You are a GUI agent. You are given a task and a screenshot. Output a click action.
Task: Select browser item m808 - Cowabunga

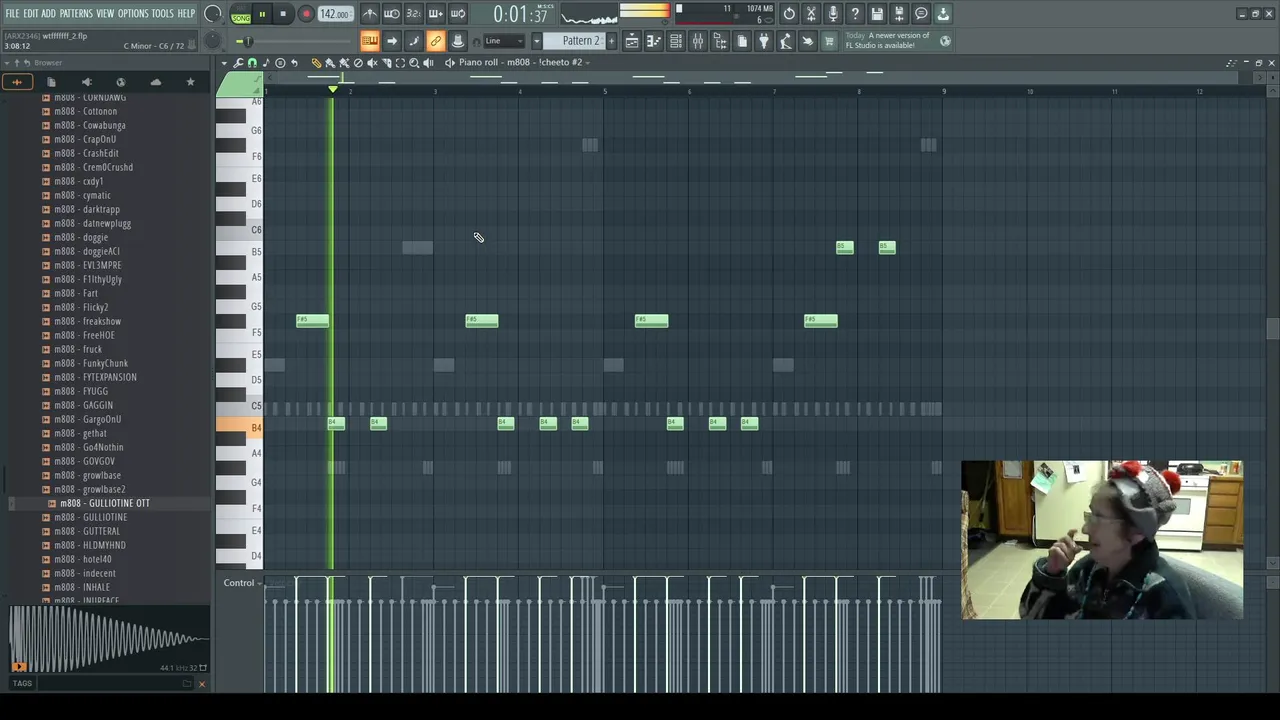(x=90, y=125)
